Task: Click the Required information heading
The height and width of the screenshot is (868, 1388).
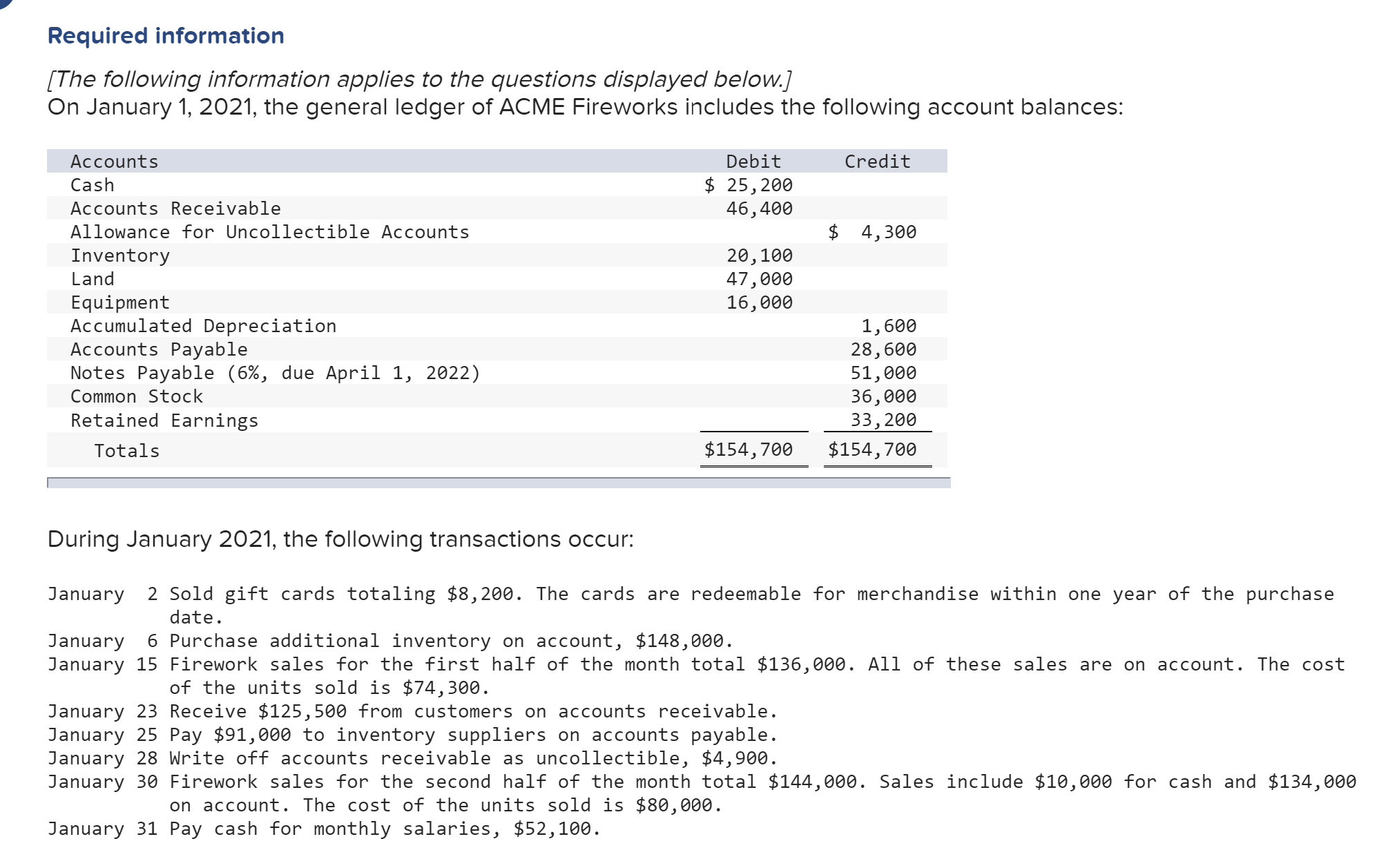Action: pyautogui.click(x=166, y=35)
